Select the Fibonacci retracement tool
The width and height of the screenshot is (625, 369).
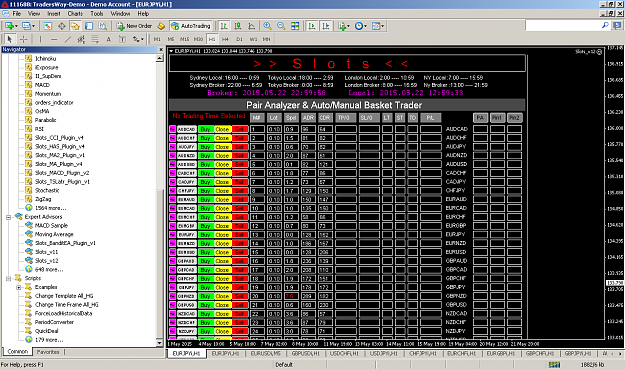[x=95, y=39]
